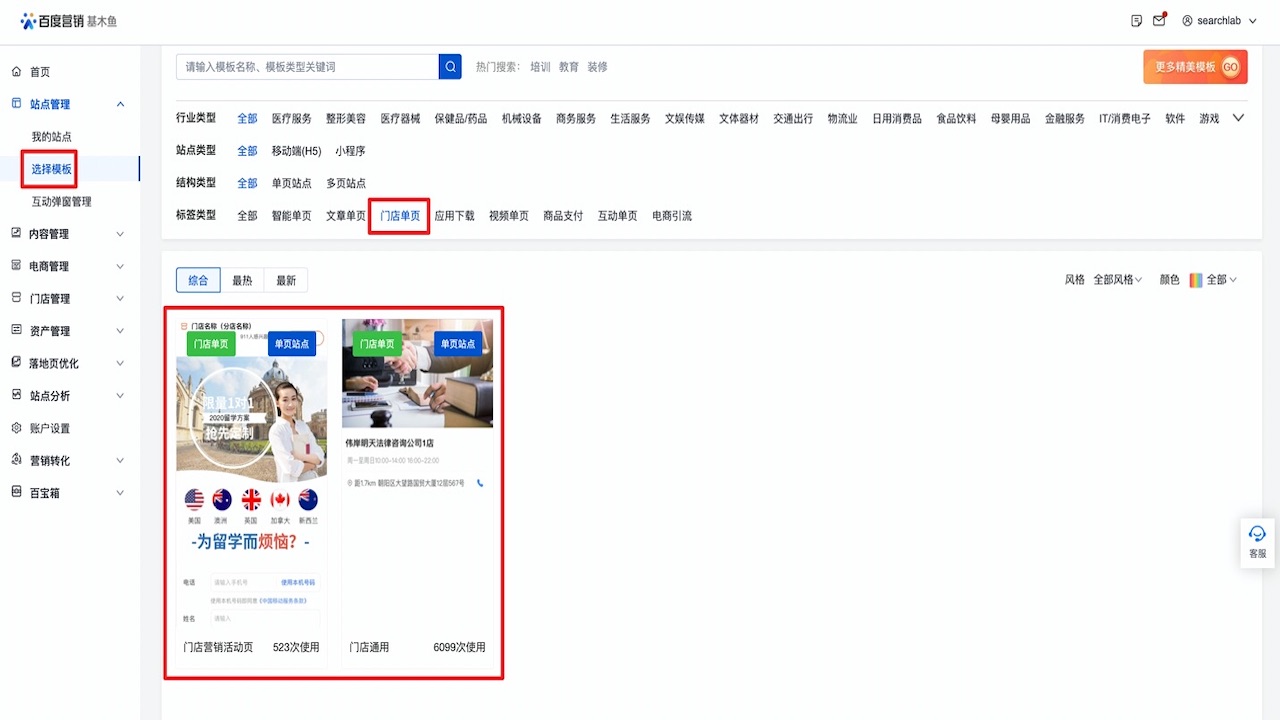Open the notes icon in header
Screen dimensions: 1280x720
(1136, 21)
